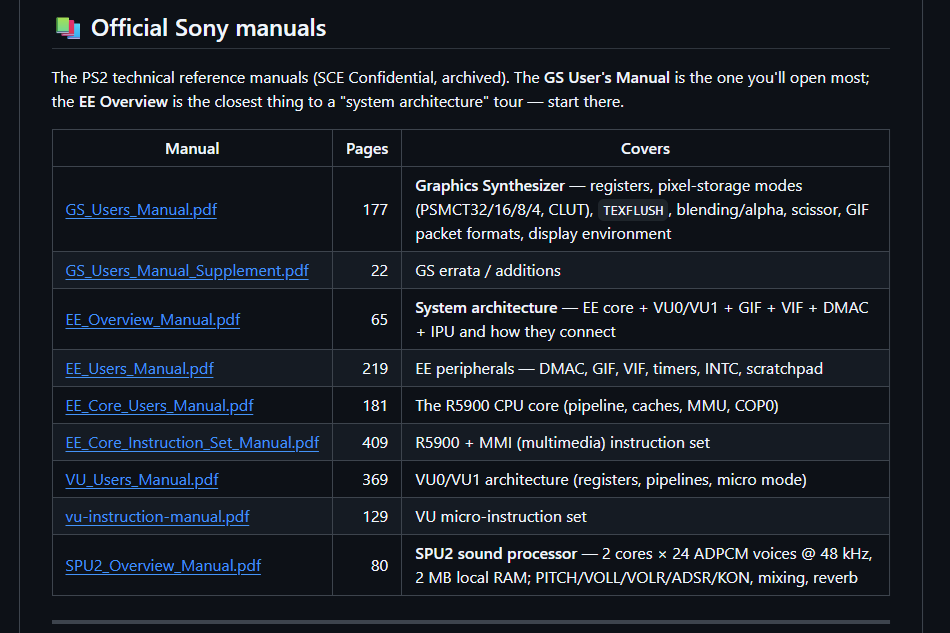This screenshot has height=633, width=950.
Task: Open EE_Core_Instruction_Set_Manual.pdf link
Action: pyautogui.click(x=192, y=443)
